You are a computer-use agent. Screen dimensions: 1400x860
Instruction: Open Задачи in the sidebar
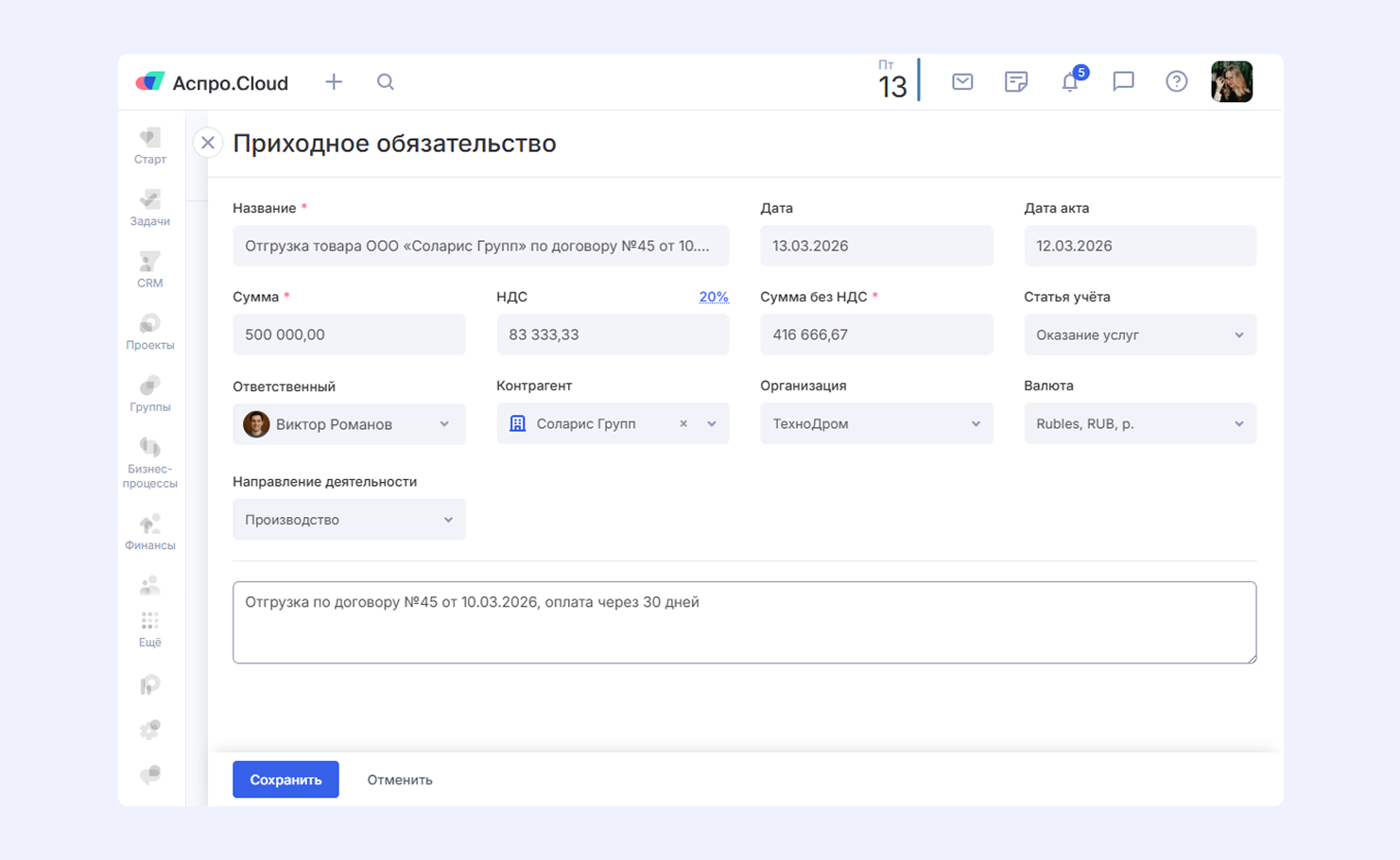pos(150,208)
